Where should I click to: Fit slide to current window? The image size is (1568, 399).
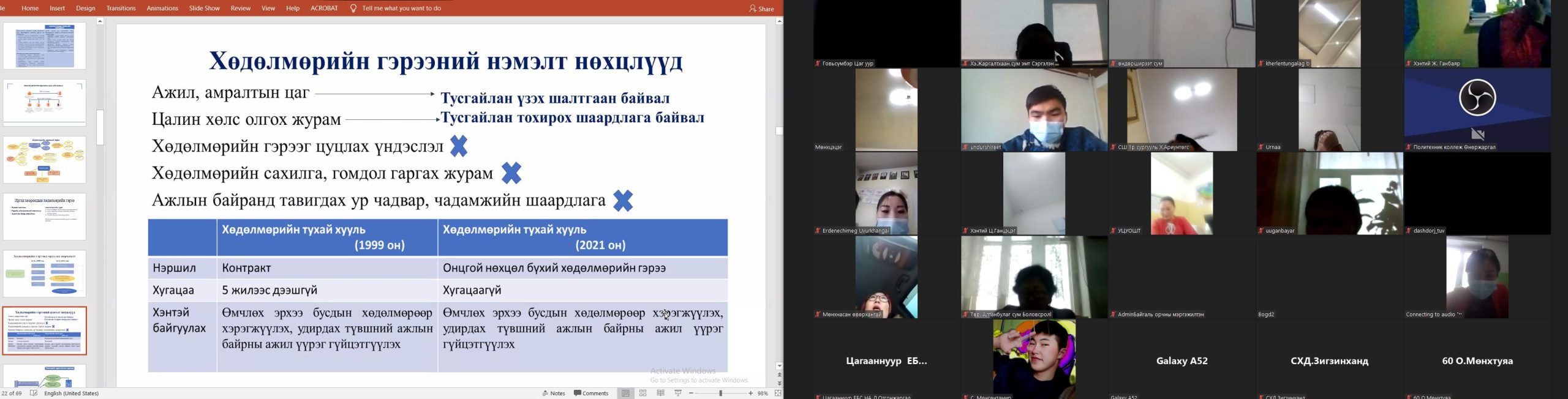[778, 393]
